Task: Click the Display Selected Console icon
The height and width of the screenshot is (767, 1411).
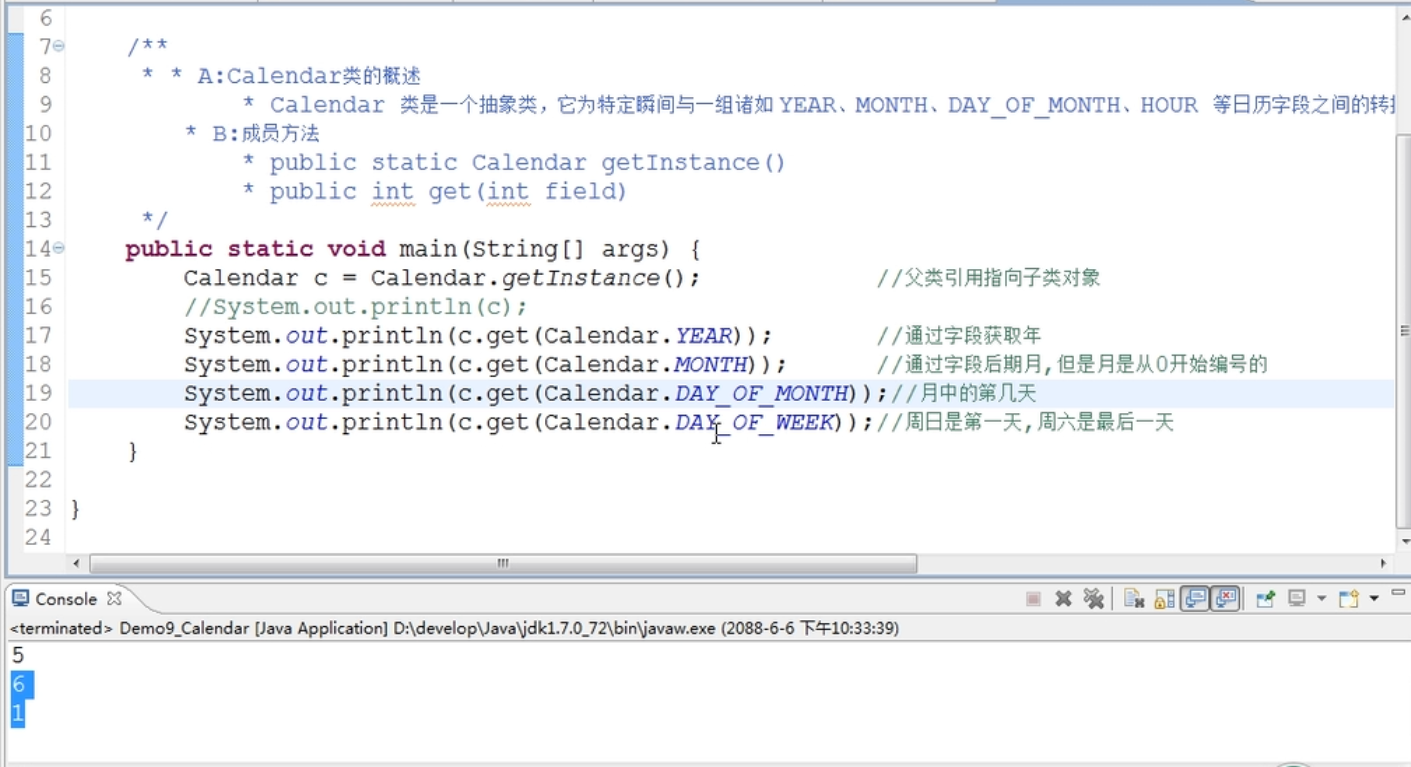Action: coord(1297,599)
